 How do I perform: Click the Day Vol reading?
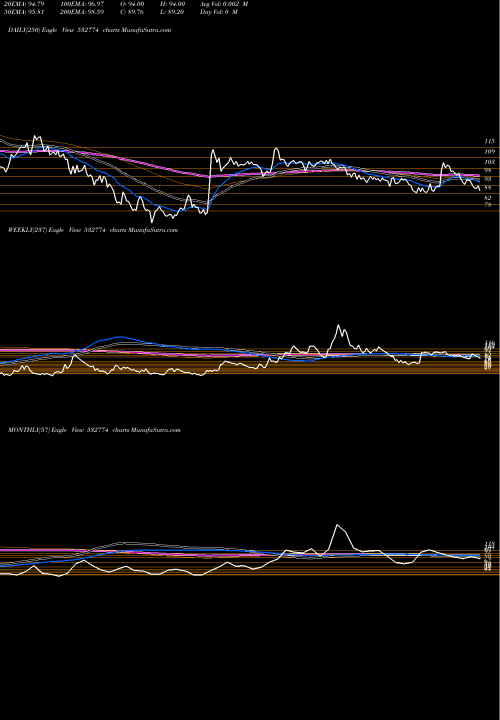[219, 11]
